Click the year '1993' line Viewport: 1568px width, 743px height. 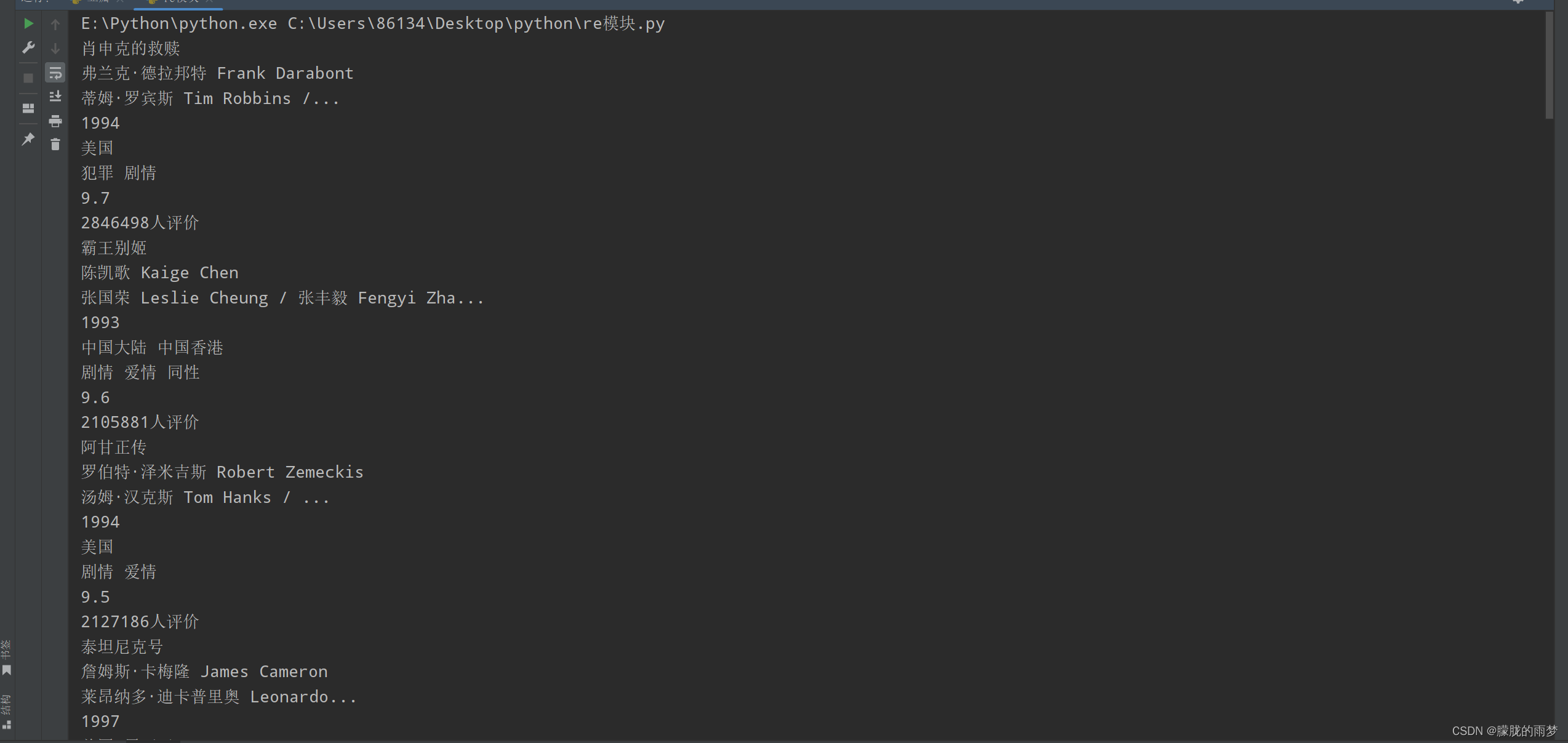100,323
